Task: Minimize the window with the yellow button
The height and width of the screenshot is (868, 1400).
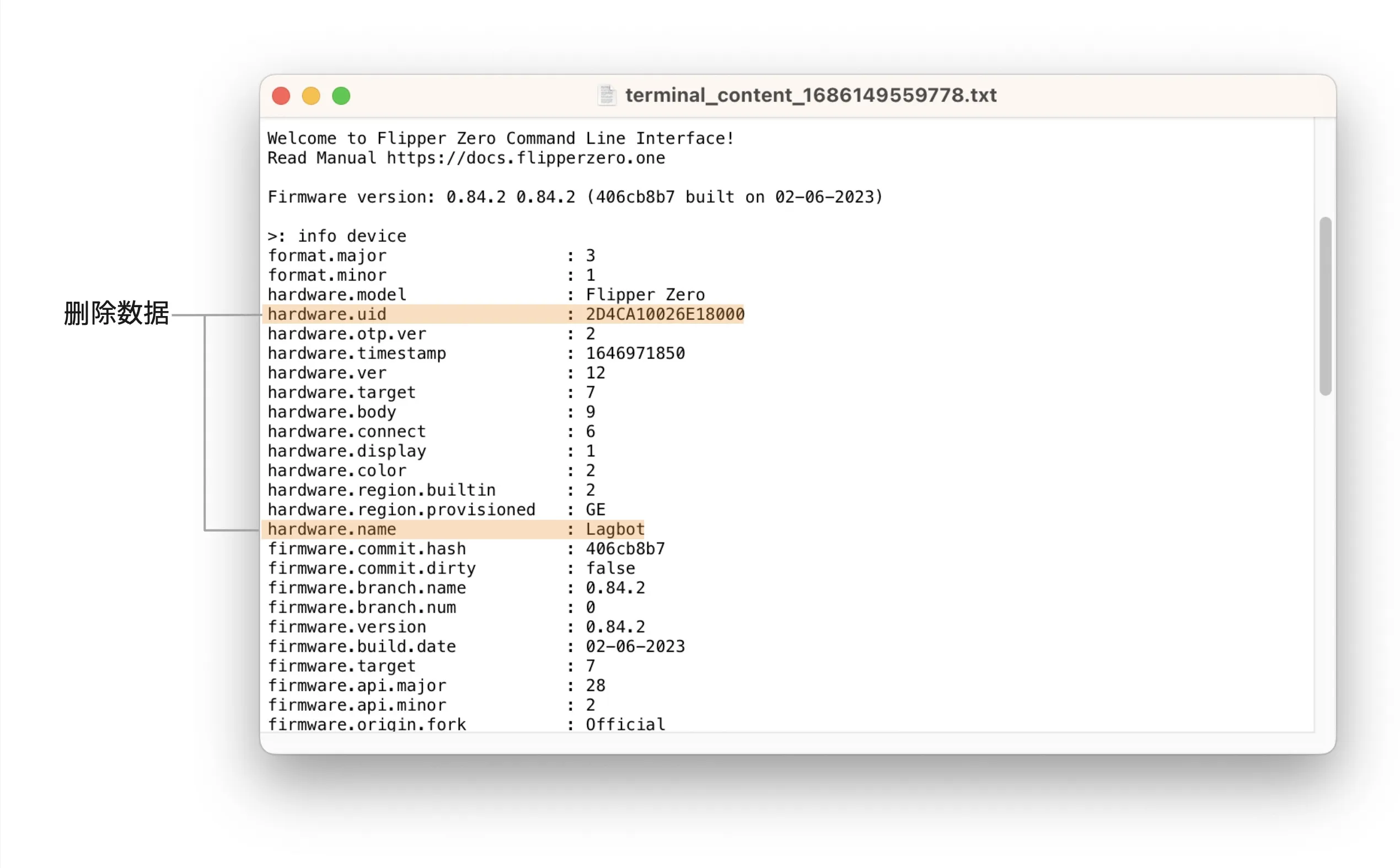Action: [x=311, y=96]
